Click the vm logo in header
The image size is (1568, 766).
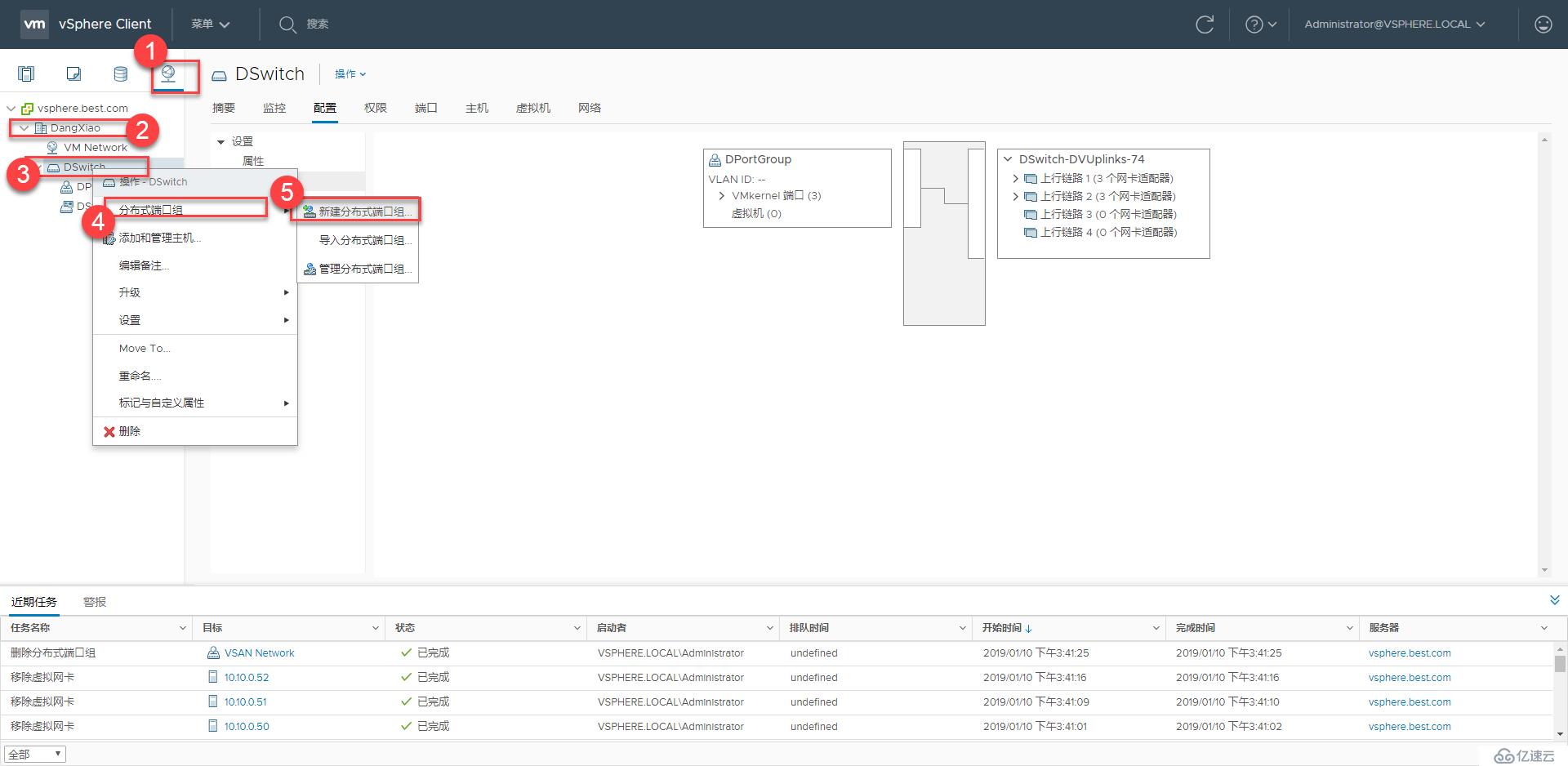coord(34,24)
